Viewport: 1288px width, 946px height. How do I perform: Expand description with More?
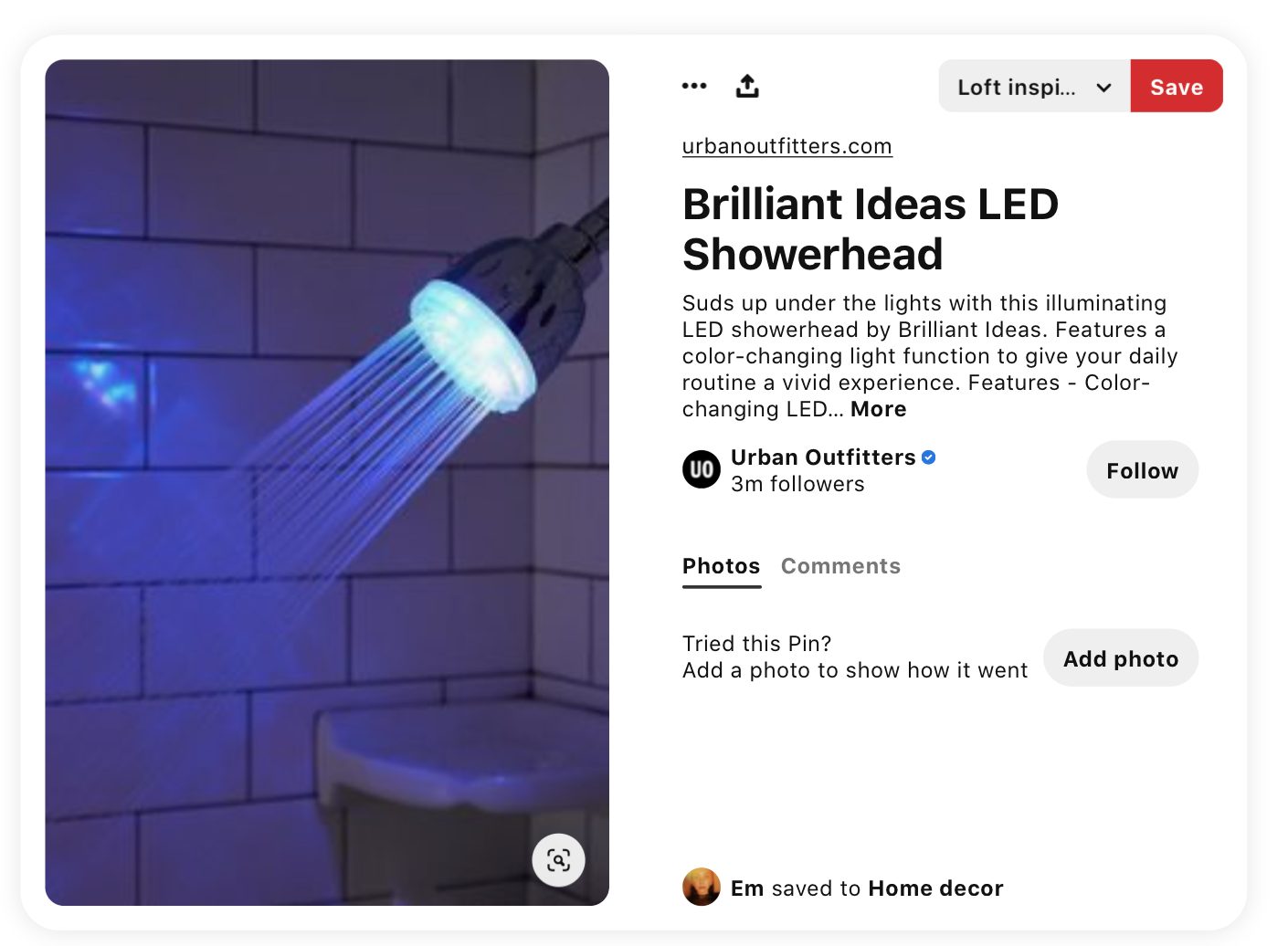(879, 409)
